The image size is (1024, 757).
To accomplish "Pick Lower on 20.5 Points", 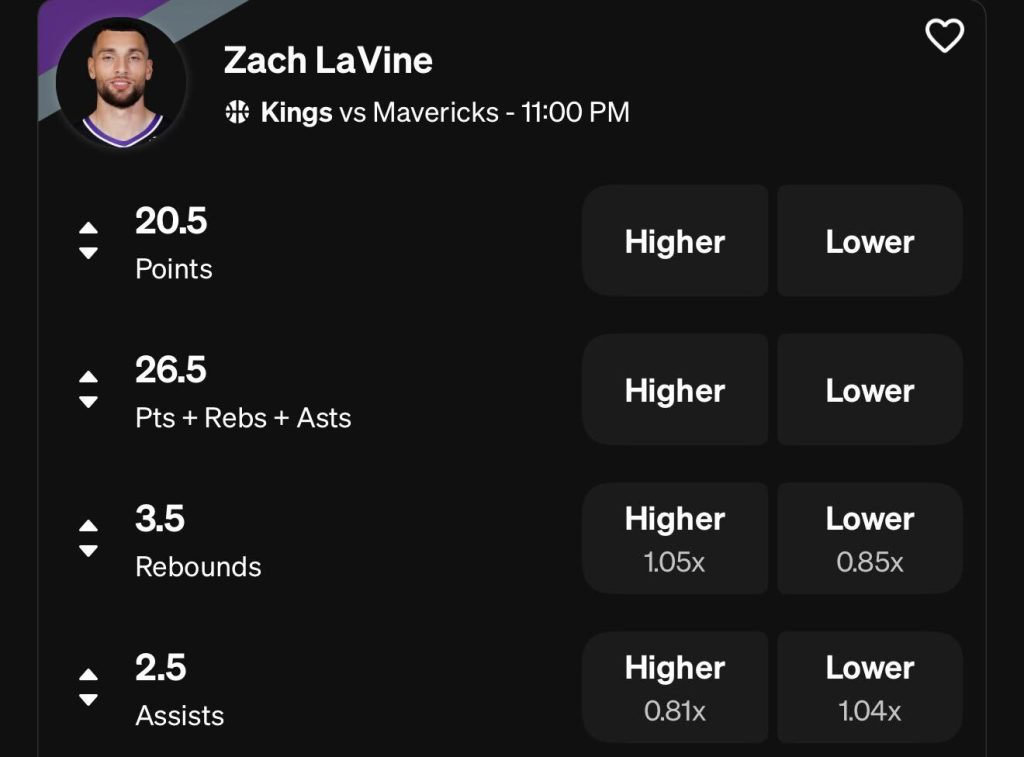I will click(x=869, y=241).
